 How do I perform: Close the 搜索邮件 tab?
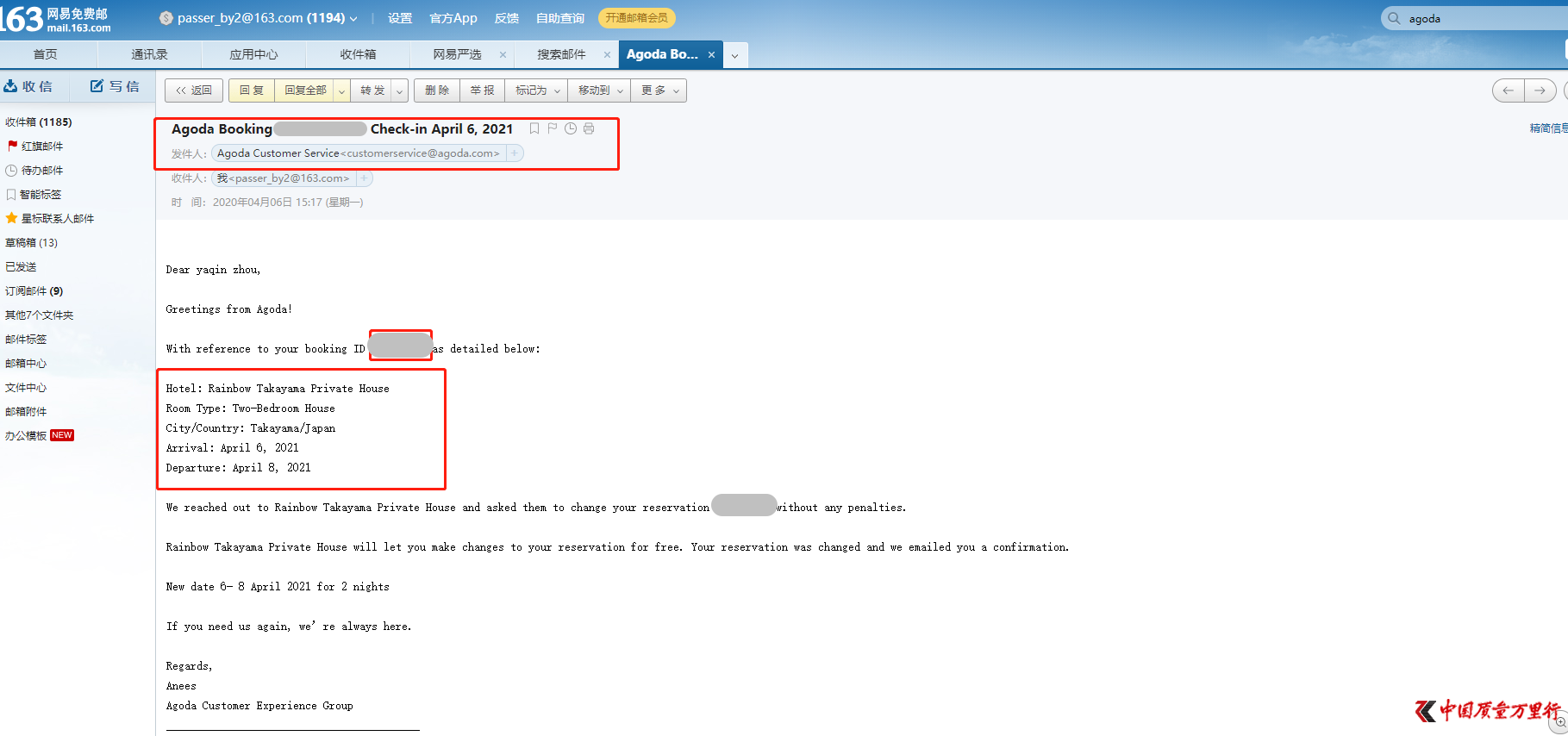coord(607,54)
